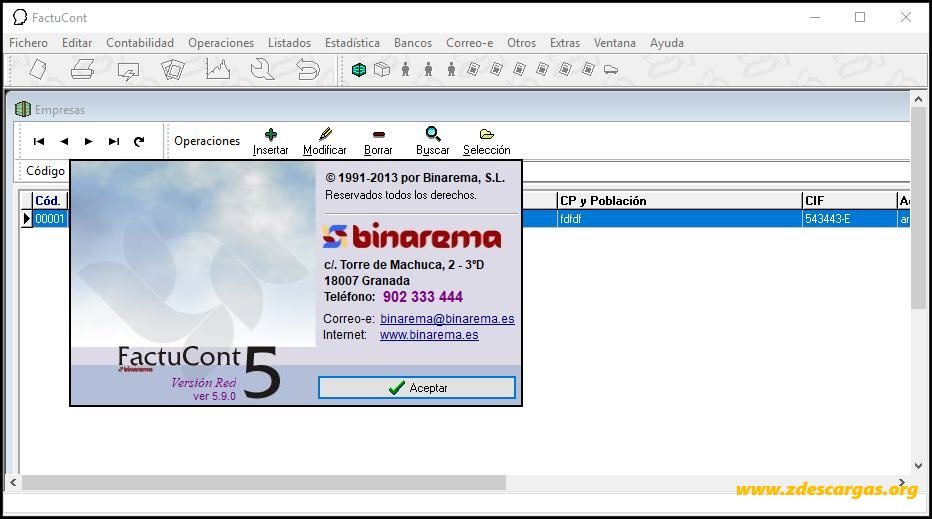The image size is (932, 519).
Task: Click the CP y Población column header
Action: pyautogui.click(x=679, y=201)
